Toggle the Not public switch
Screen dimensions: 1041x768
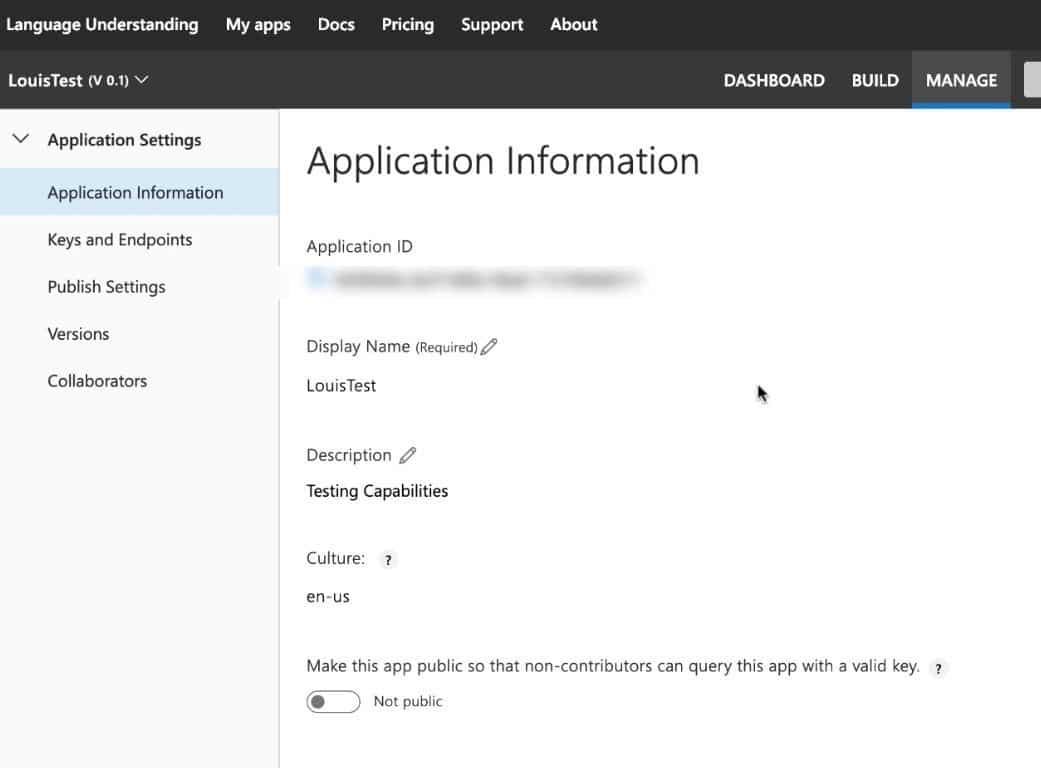click(333, 702)
